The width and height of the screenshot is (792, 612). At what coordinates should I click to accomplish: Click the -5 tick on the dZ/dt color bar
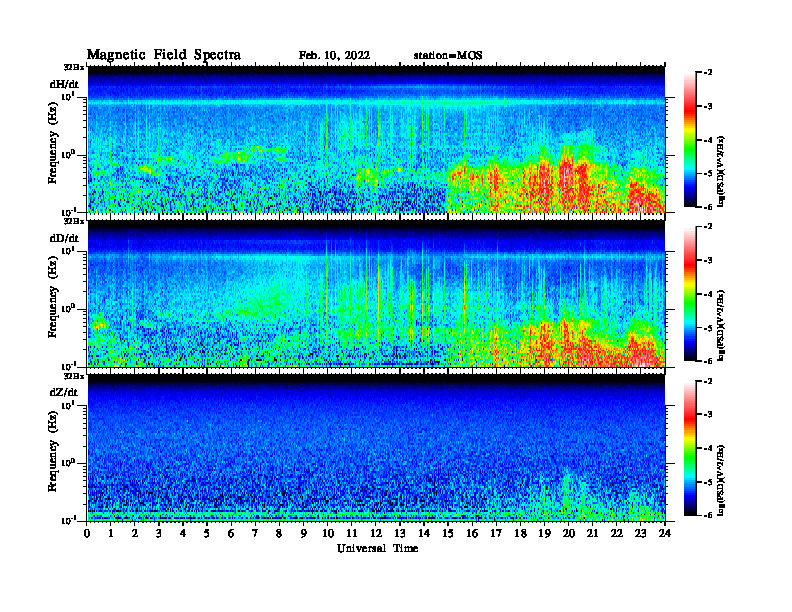708,482
